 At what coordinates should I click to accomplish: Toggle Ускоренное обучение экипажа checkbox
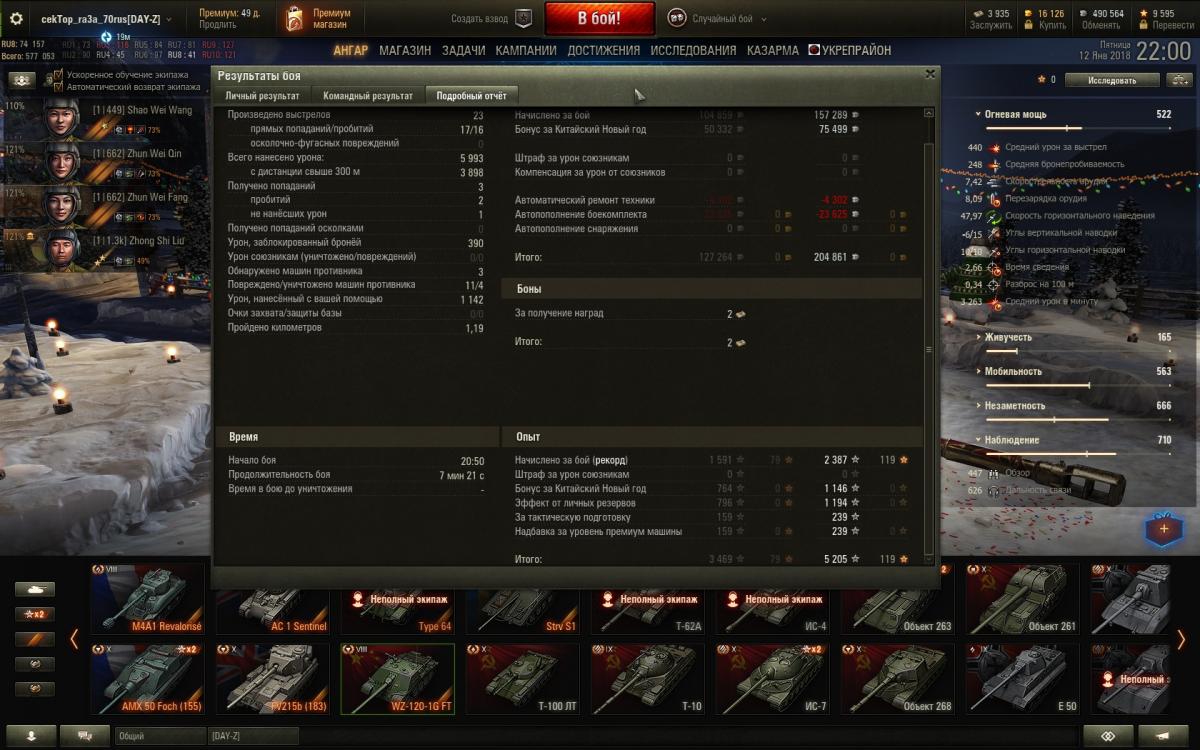59,75
